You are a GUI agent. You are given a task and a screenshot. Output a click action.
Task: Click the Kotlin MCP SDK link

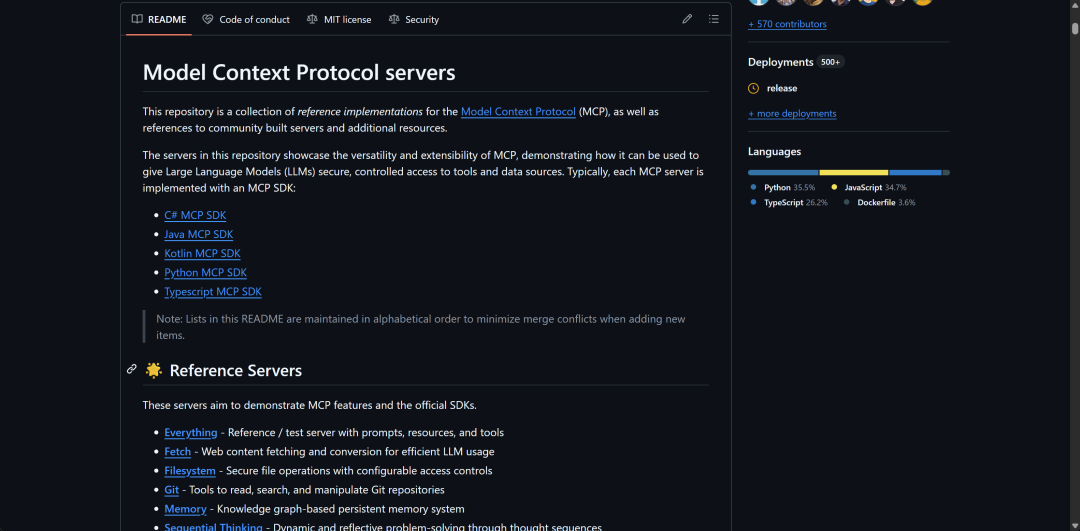[x=202, y=253]
